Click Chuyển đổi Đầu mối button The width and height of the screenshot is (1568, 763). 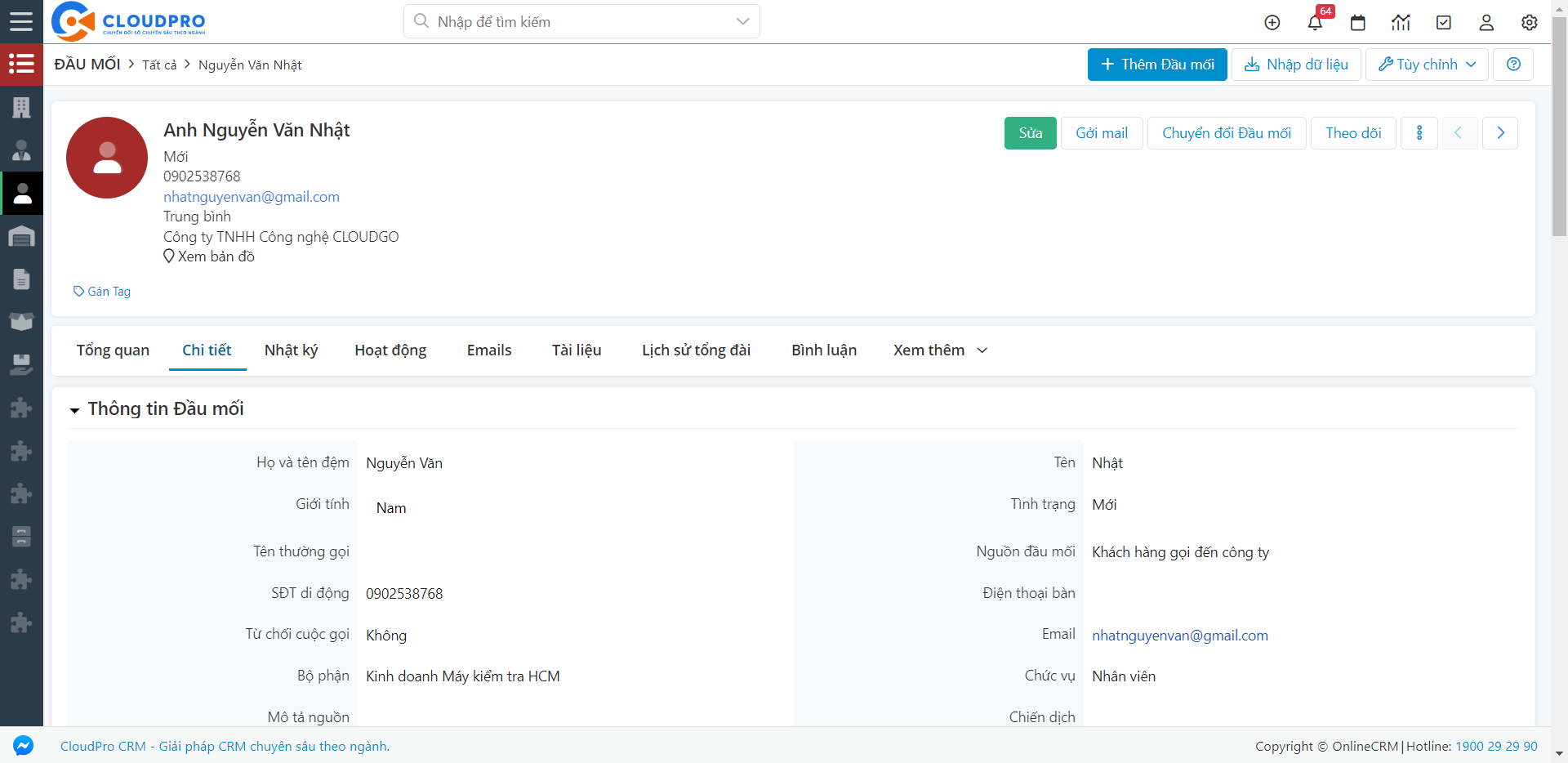pos(1227,133)
